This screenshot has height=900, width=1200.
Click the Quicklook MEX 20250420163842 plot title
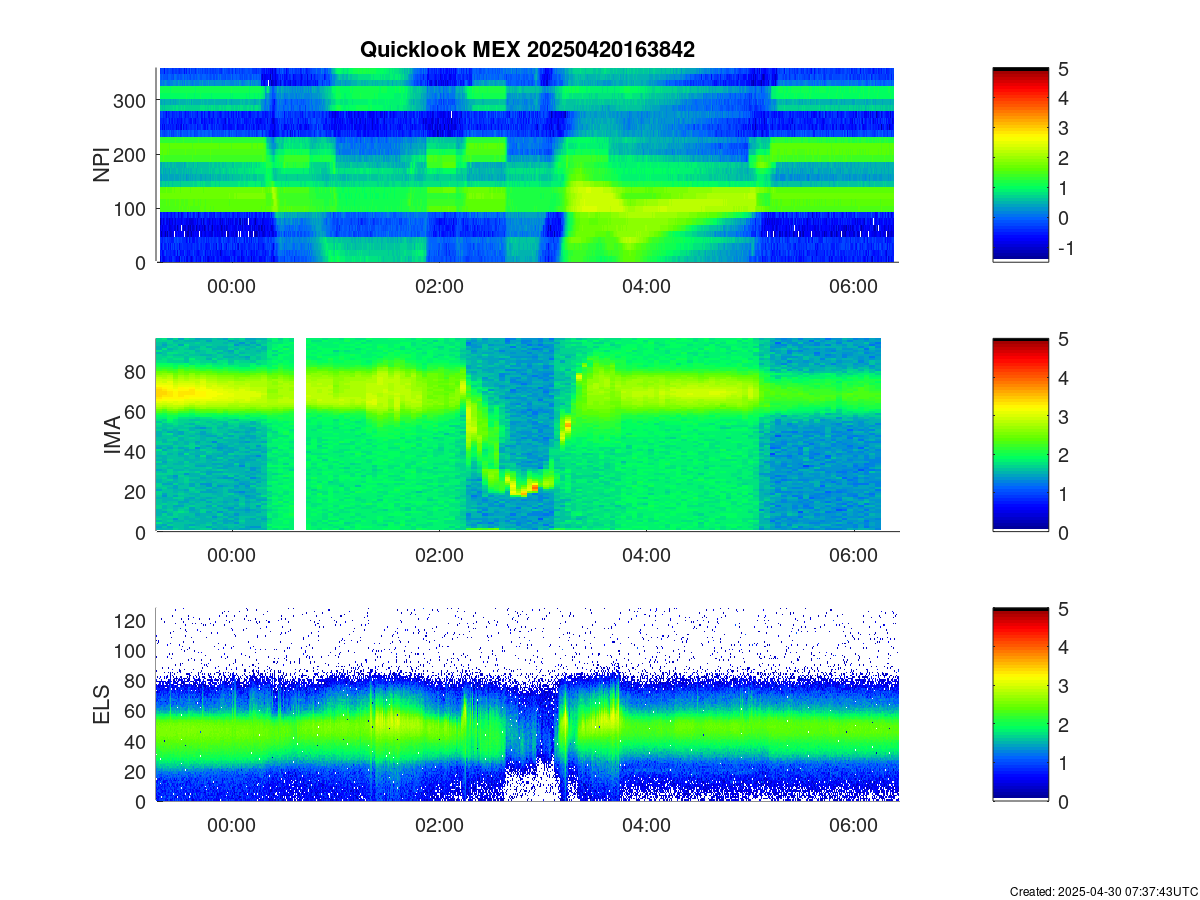click(527, 49)
